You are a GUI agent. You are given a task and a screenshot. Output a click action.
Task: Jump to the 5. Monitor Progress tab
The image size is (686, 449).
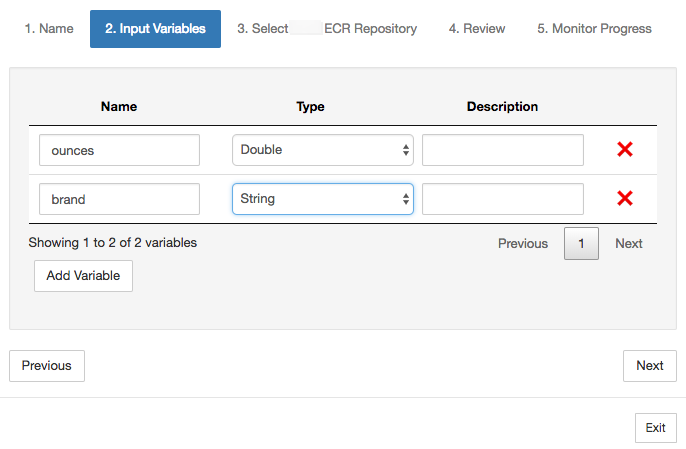point(594,29)
